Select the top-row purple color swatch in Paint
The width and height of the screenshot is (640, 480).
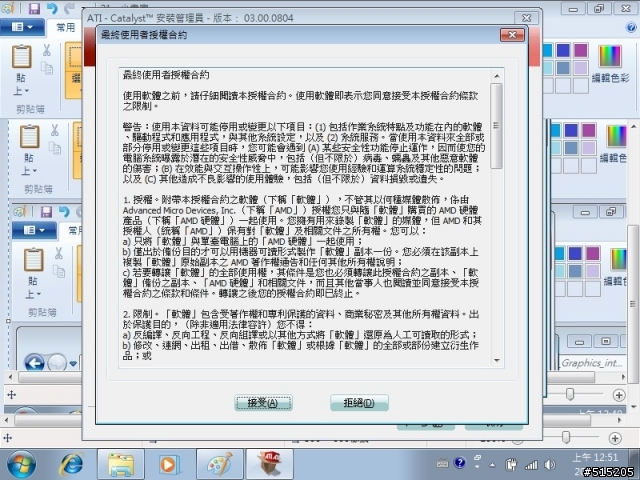click(580, 50)
